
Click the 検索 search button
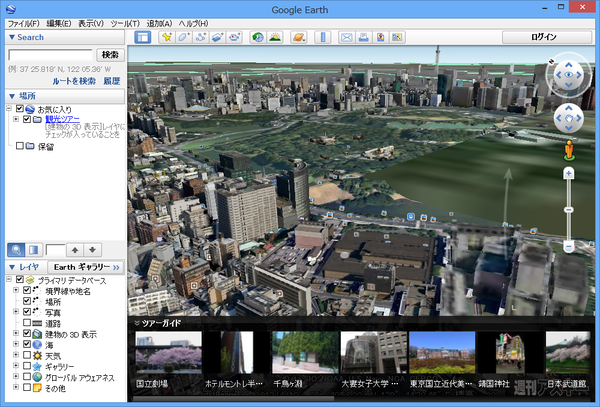click(x=109, y=54)
